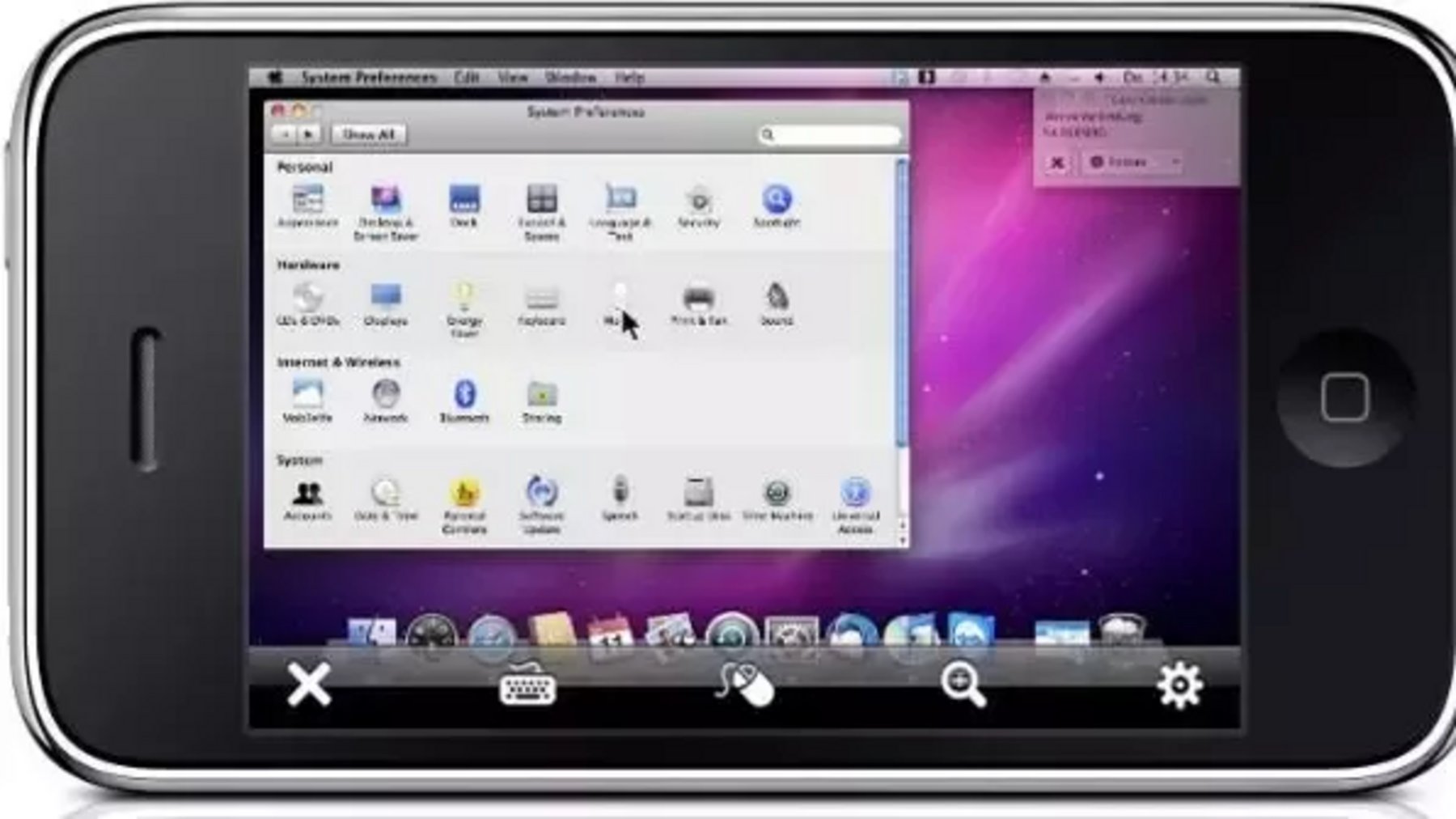The image size is (1456, 819).
Task: Open the Sound preference pane
Action: click(774, 297)
